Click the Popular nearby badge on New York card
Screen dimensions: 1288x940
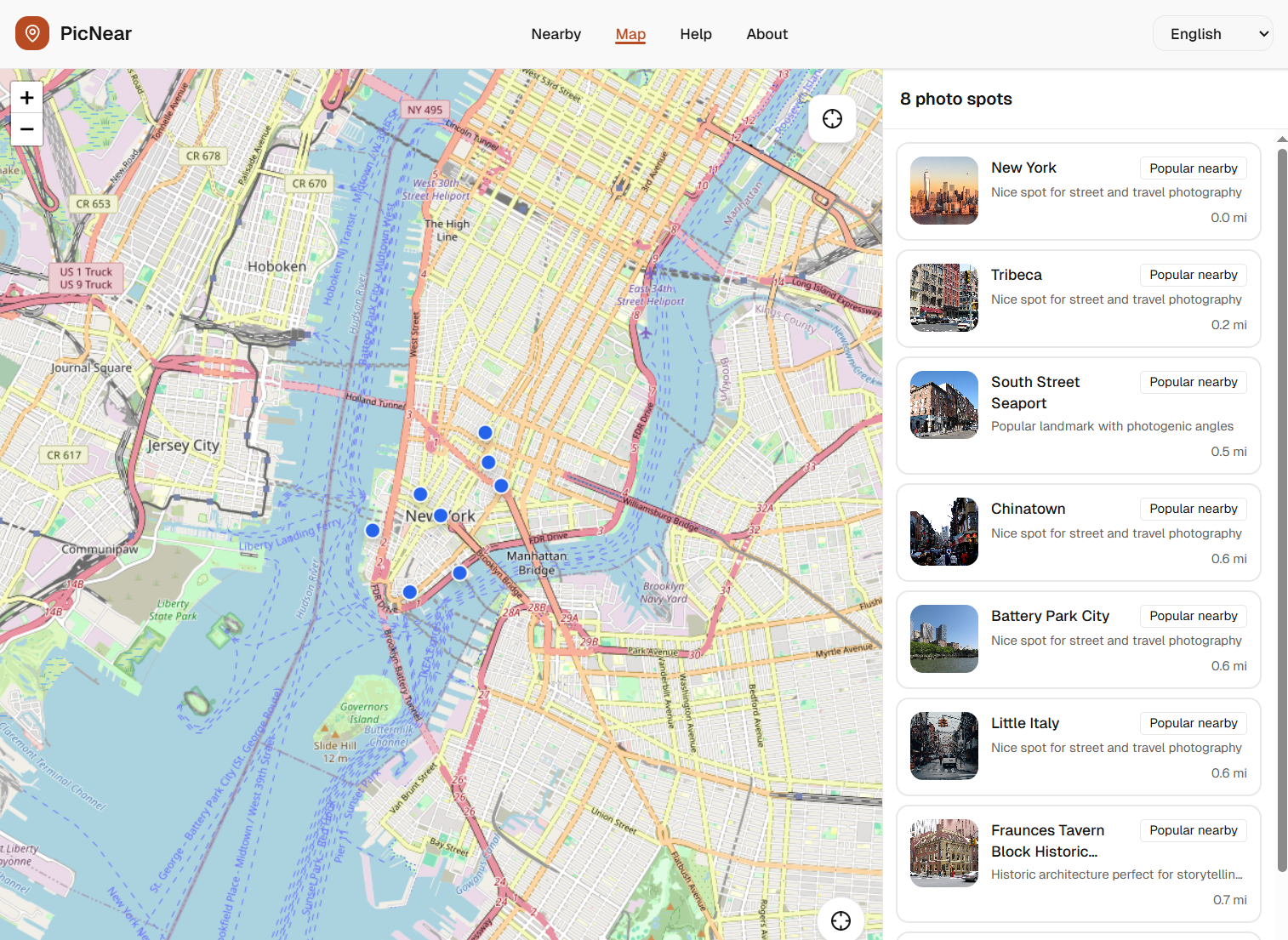click(1194, 168)
